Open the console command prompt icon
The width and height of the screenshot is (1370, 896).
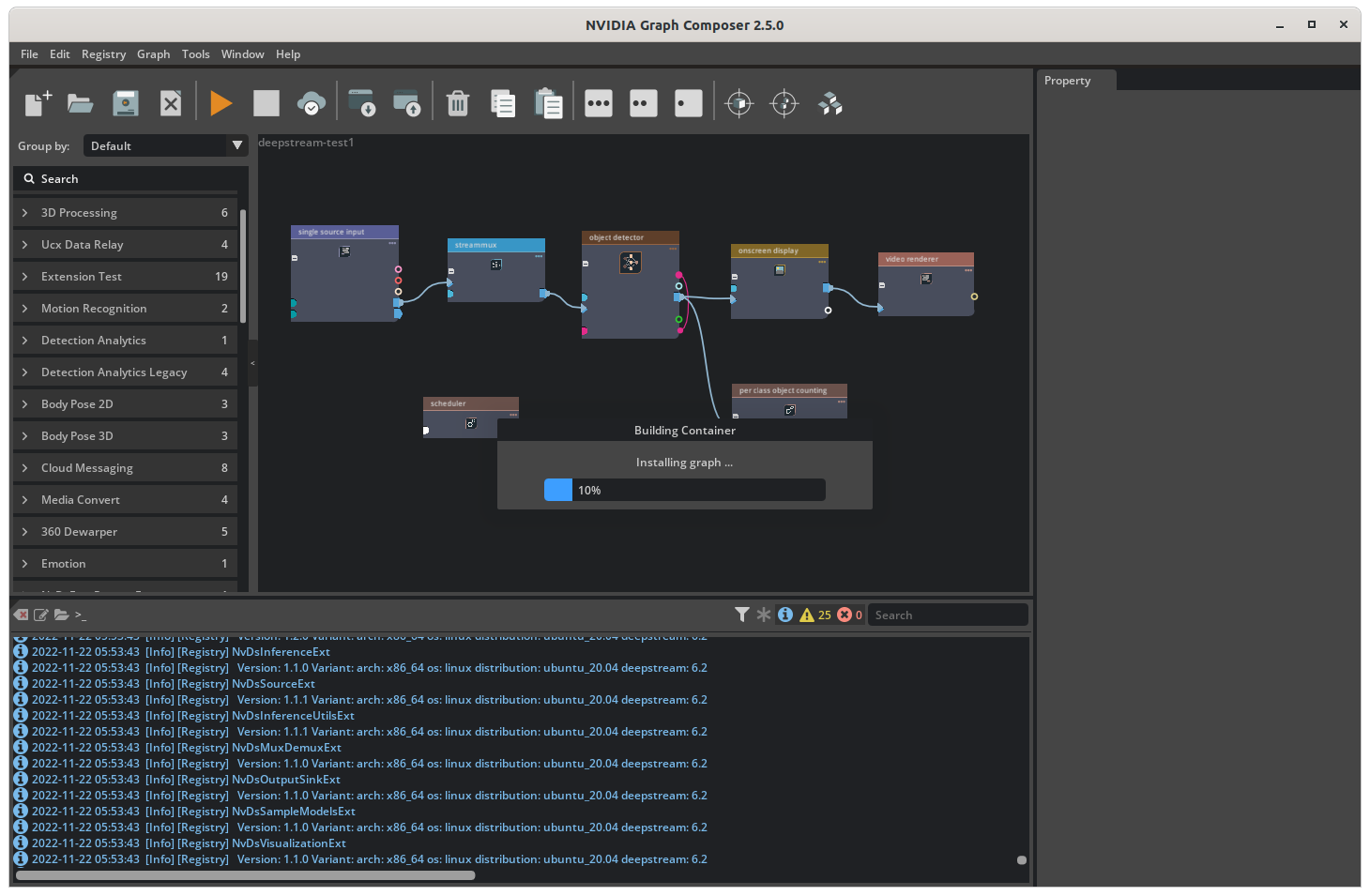[x=80, y=615]
